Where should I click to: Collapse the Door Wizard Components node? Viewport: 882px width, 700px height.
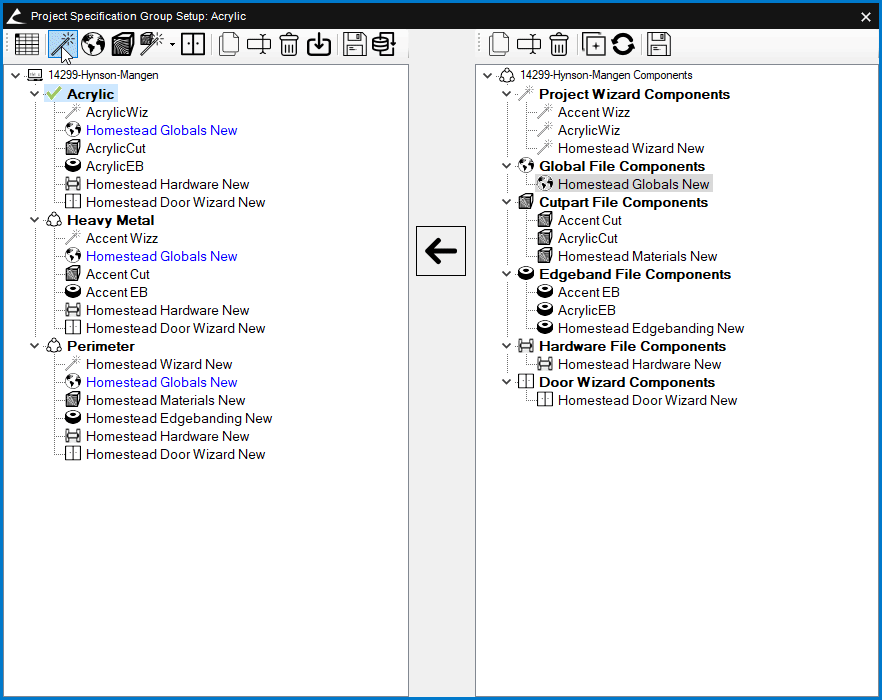(x=507, y=382)
